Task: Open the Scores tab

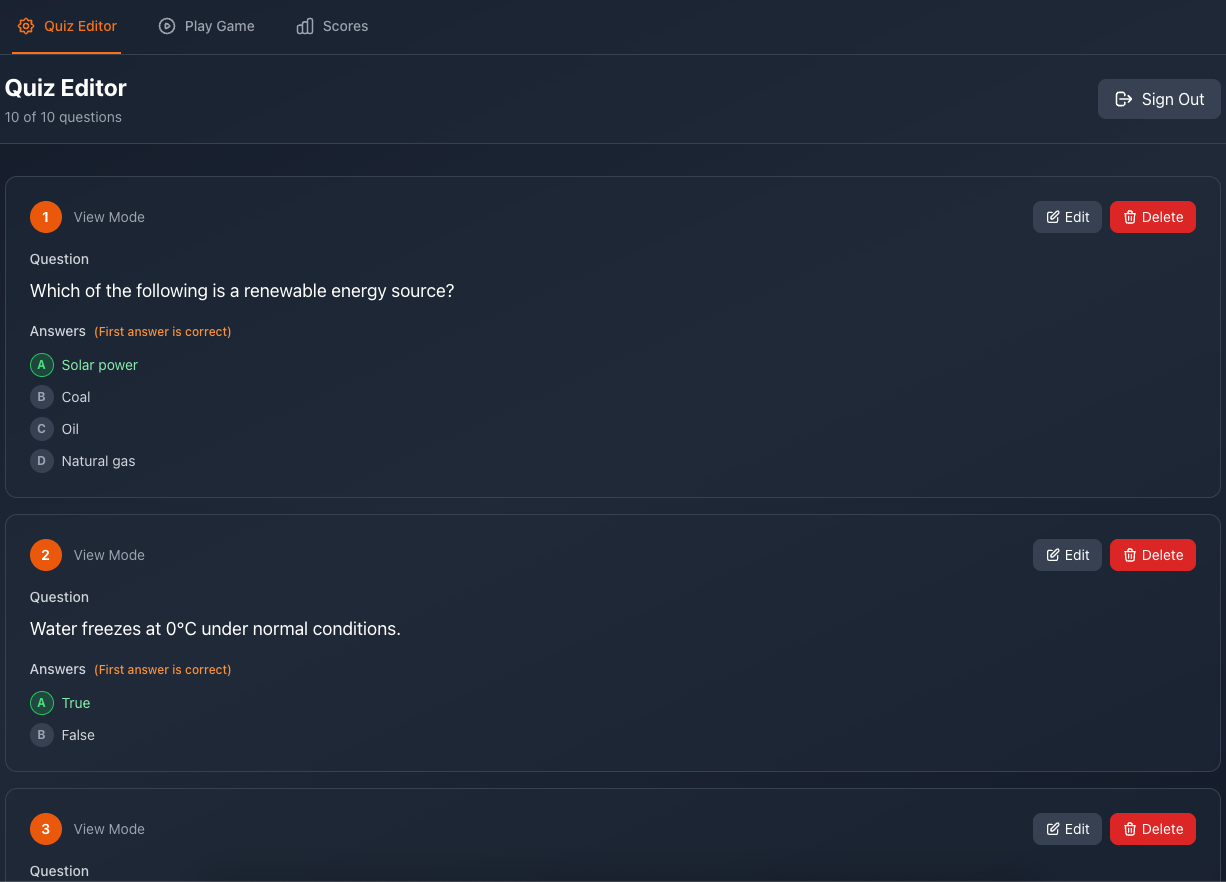Action: click(x=333, y=26)
